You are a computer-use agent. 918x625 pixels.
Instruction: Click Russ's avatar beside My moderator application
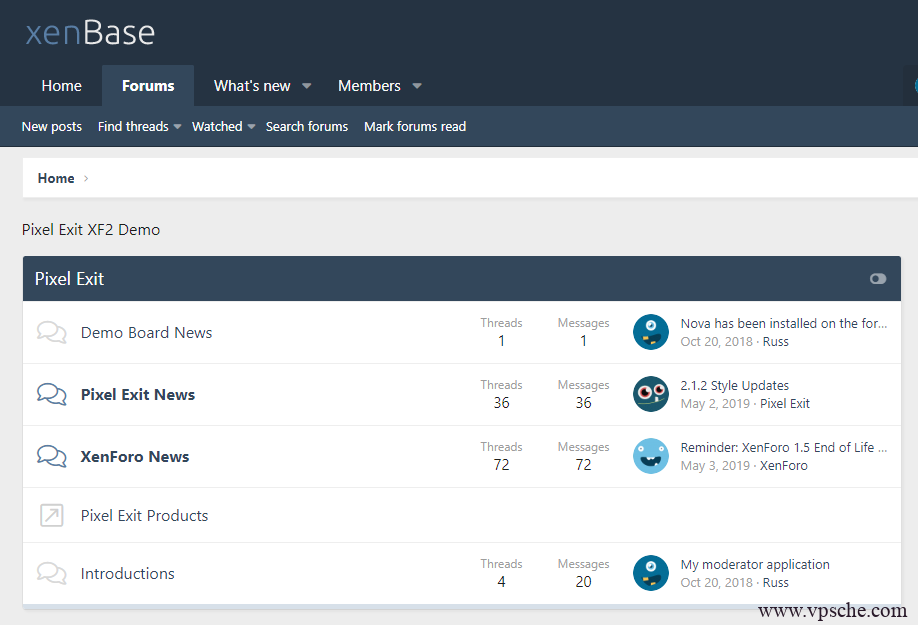650,573
